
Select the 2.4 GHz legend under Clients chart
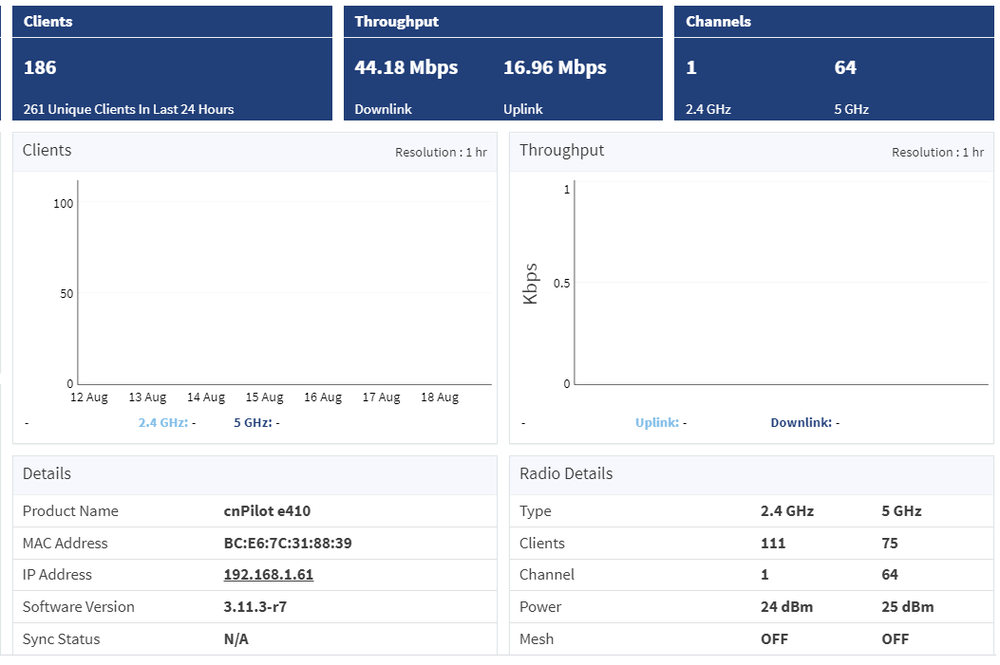pyautogui.click(x=163, y=422)
